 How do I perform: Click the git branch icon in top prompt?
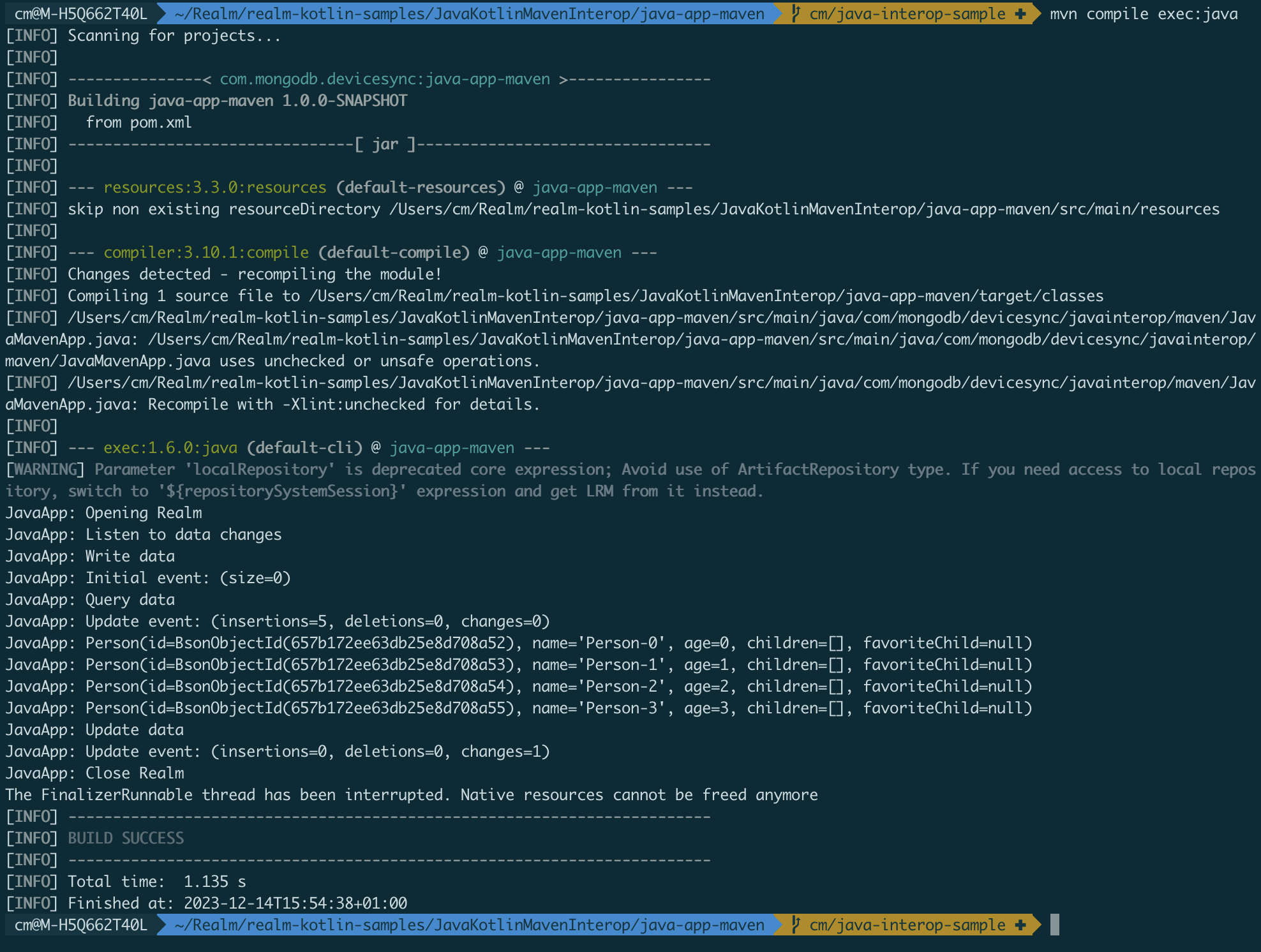click(796, 14)
